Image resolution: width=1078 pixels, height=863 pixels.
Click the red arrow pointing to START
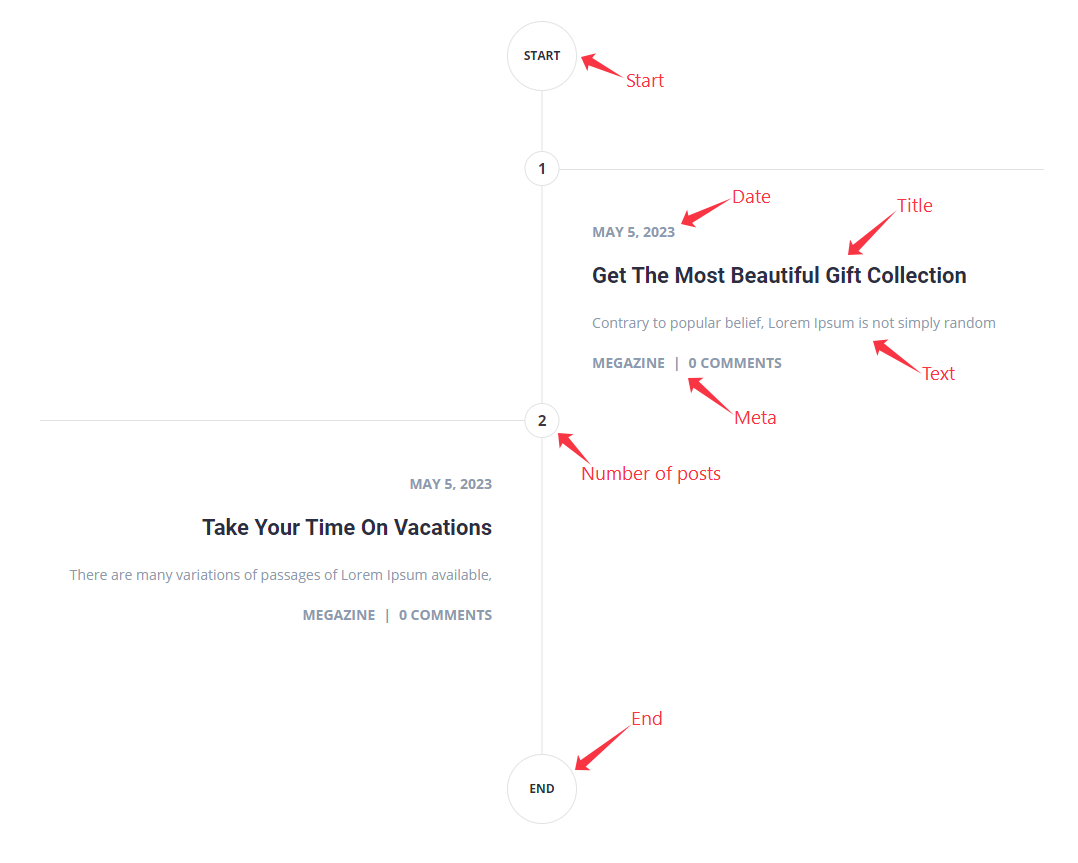[x=600, y=67]
